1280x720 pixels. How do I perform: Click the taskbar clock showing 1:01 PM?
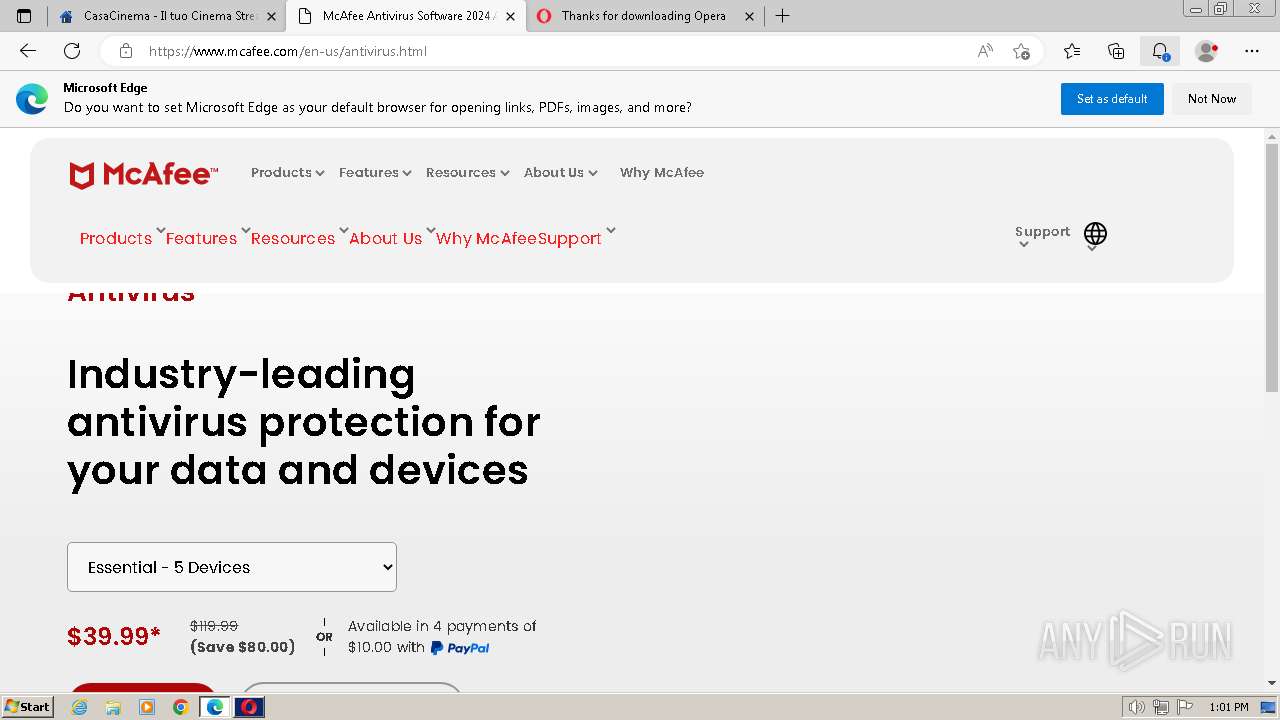(x=1229, y=707)
